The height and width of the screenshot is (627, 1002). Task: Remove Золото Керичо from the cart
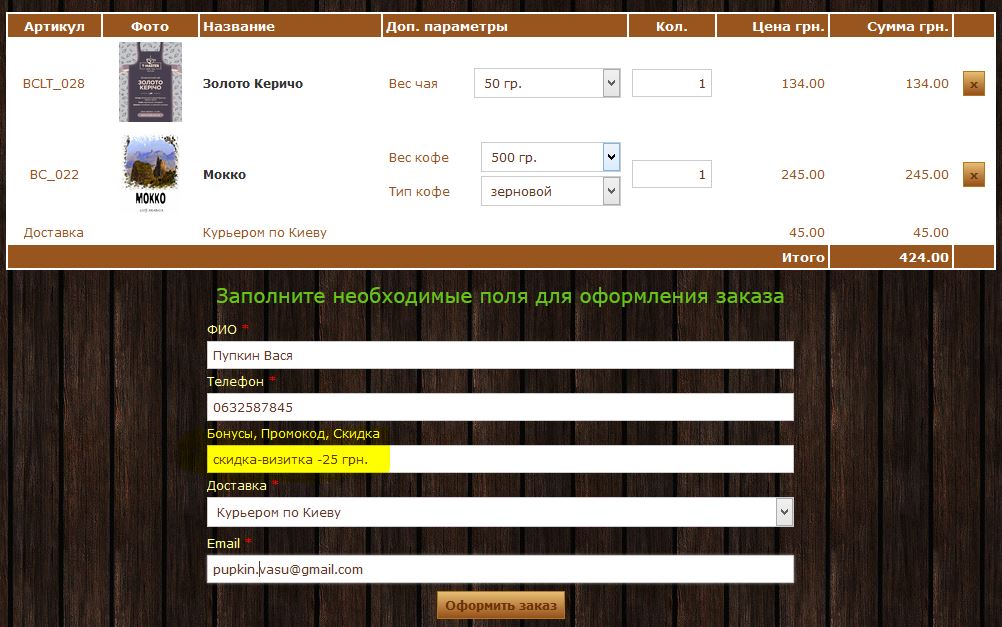coord(973,84)
